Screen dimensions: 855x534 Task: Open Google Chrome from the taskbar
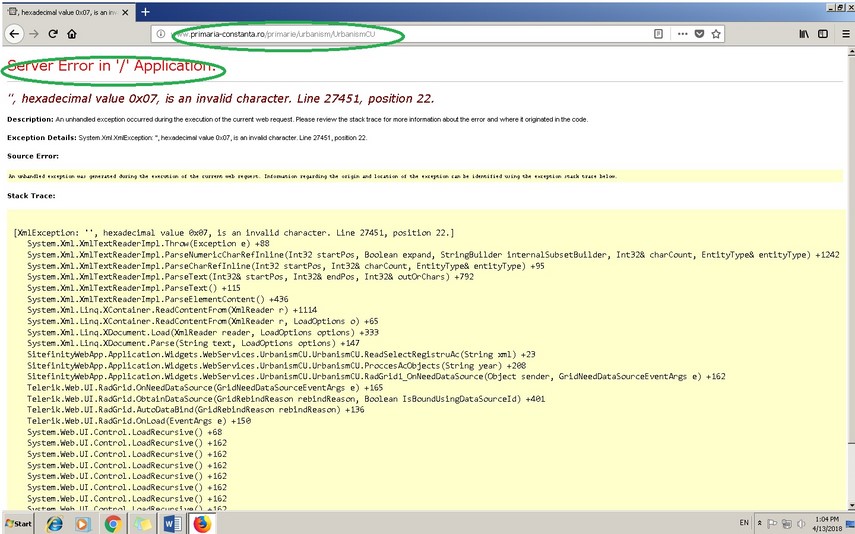[113, 523]
